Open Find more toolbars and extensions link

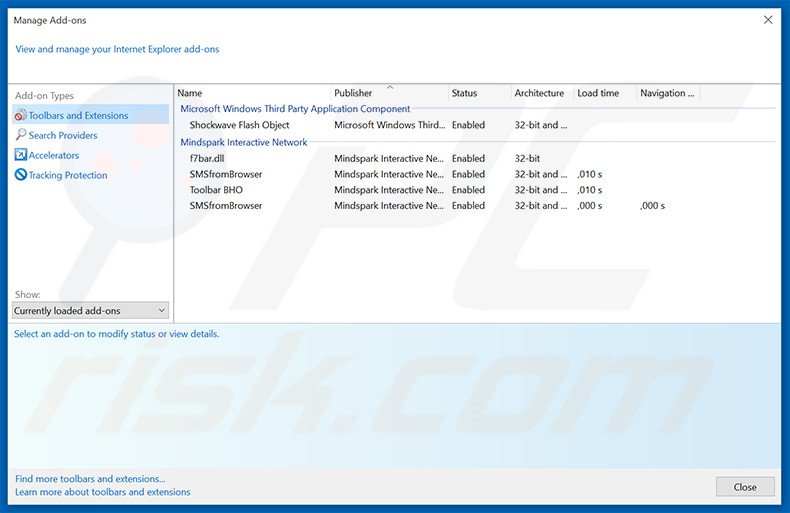pos(90,479)
